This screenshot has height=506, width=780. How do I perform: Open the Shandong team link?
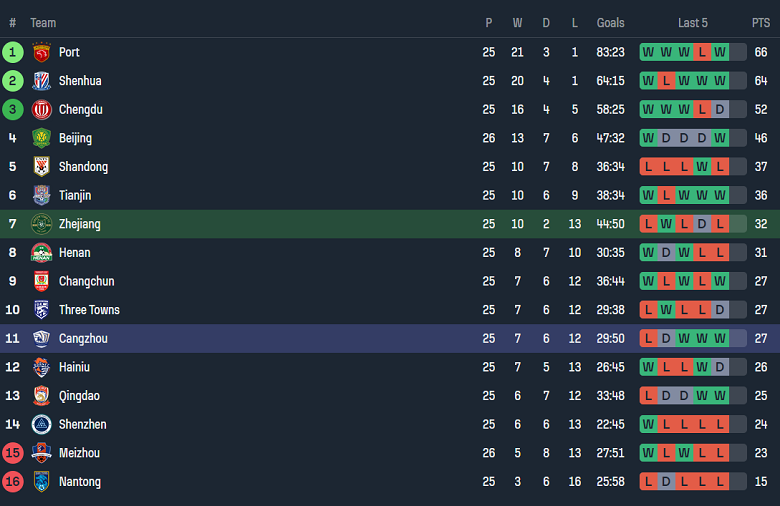click(x=83, y=167)
